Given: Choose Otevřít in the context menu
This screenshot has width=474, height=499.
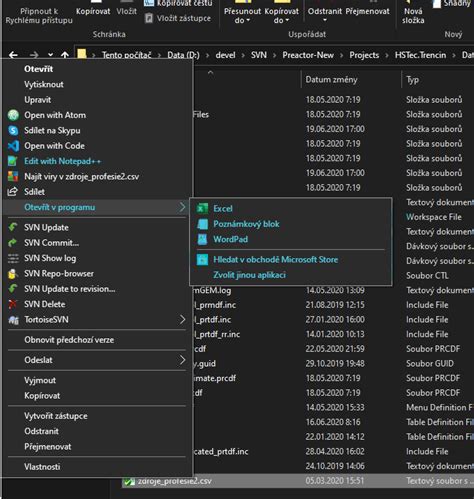Looking at the screenshot, I should tap(39, 69).
